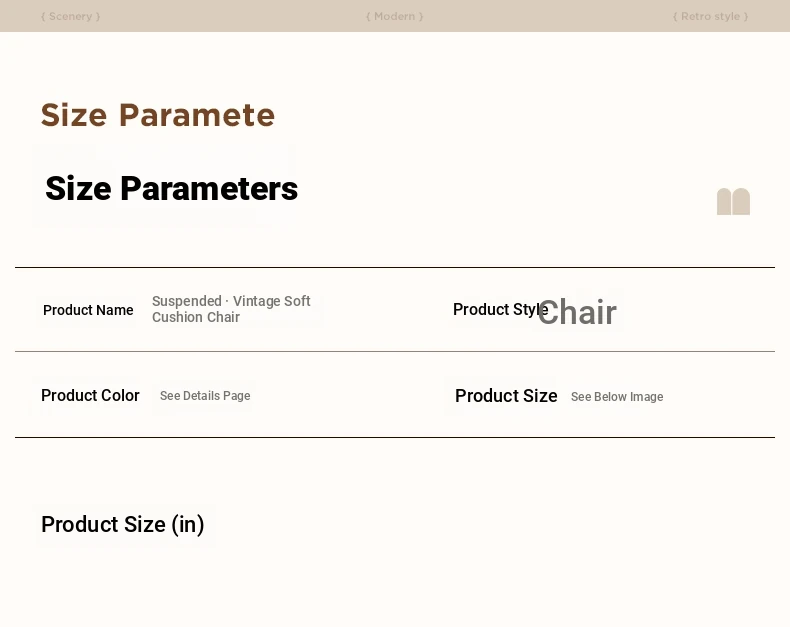The width and height of the screenshot is (790, 627).
Task: Switch to the Modern tab
Action: (394, 16)
